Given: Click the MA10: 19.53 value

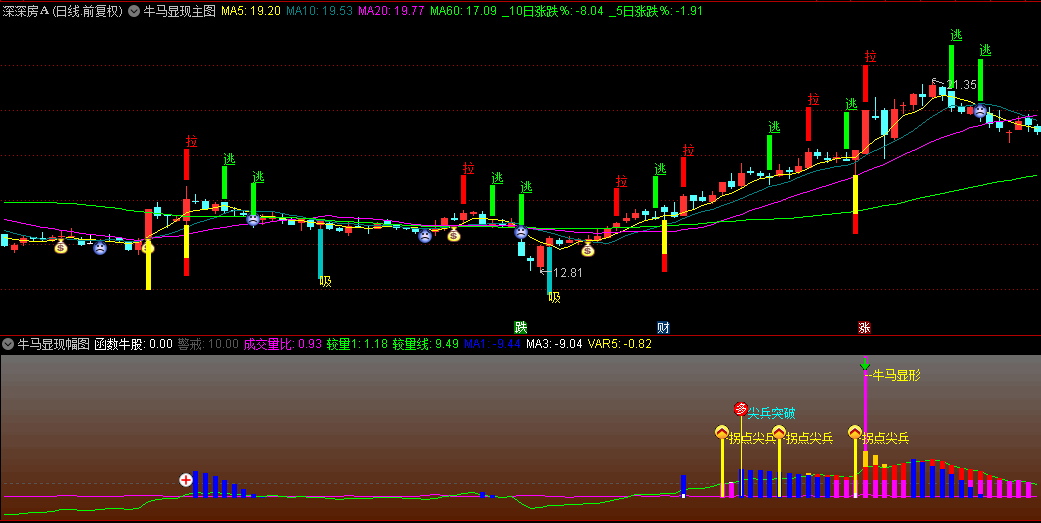Looking at the screenshot, I should coord(319,11).
